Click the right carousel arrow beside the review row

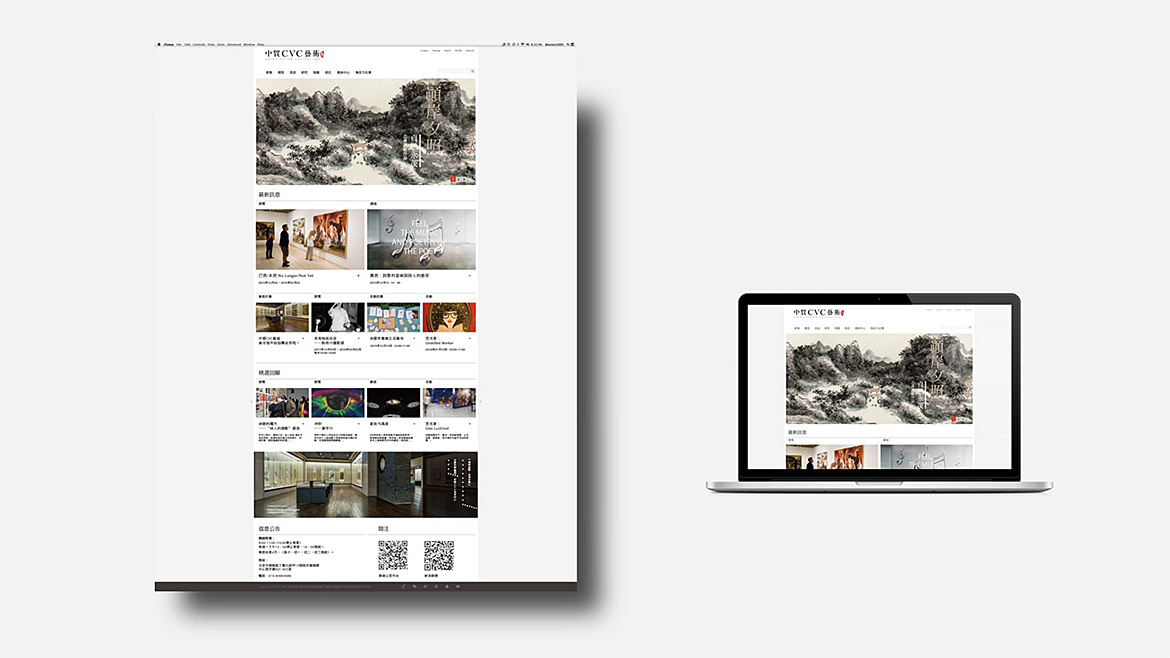[x=480, y=403]
